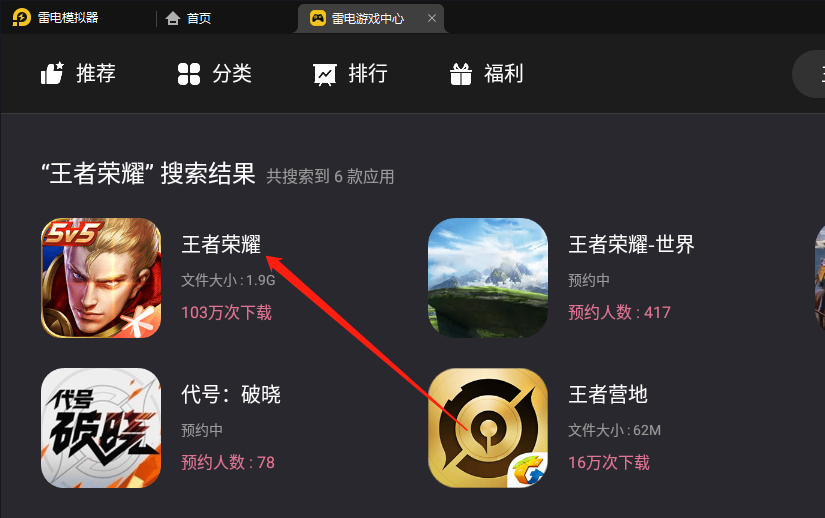Viewport: 825px width, 518px height.
Task: Click the 16万次下载 text under 王者营地
Action: click(609, 463)
